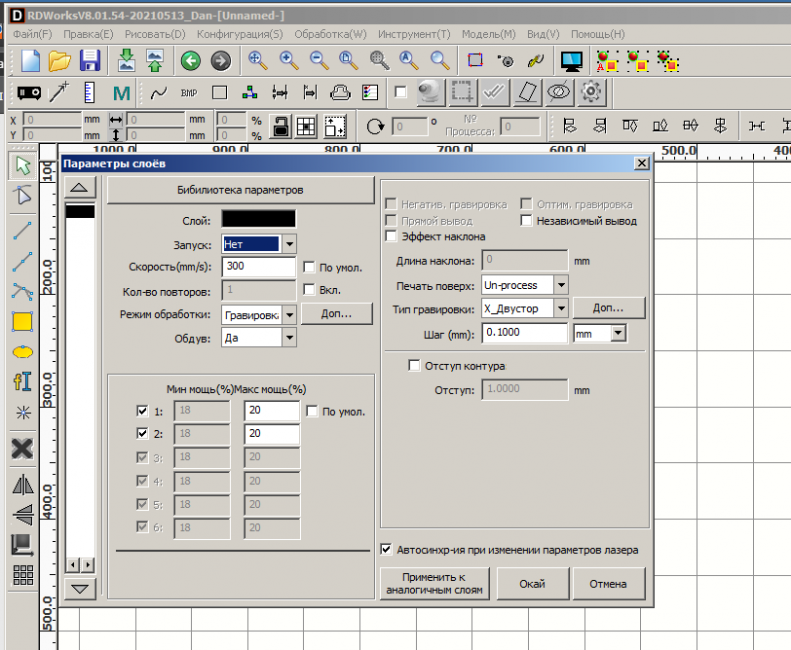Click the Save file floppy disk icon

90,60
